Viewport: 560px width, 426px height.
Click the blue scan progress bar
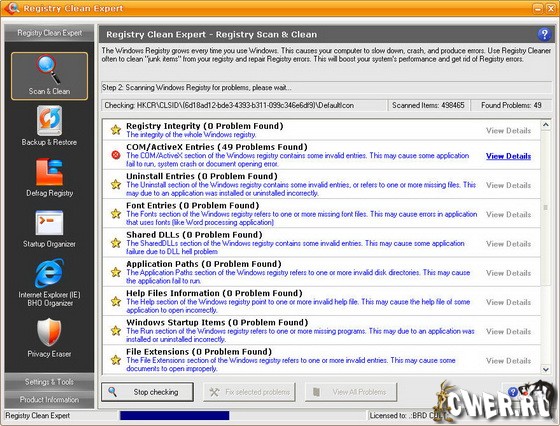(175, 416)
